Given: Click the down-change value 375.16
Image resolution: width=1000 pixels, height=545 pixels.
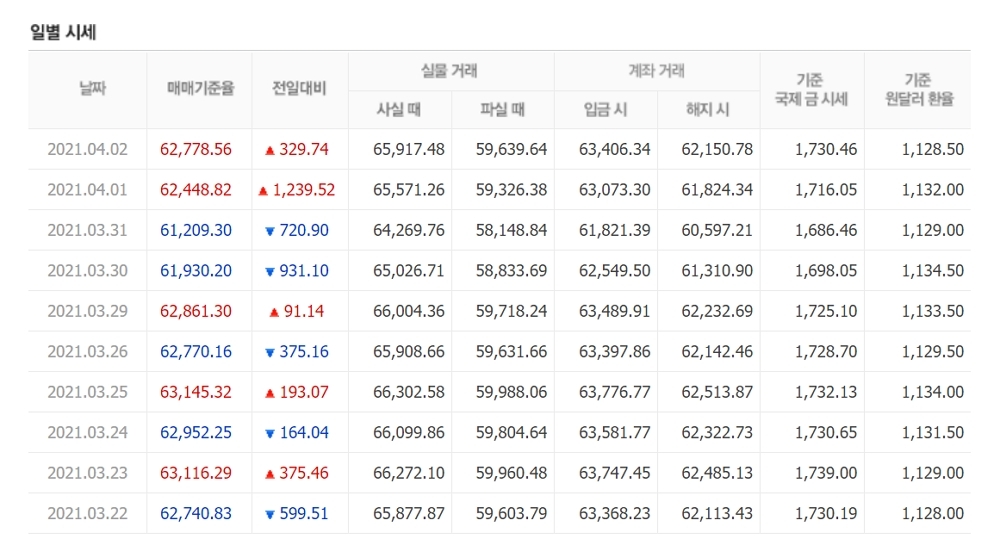Looking at the screenshot, I should 304,352.
